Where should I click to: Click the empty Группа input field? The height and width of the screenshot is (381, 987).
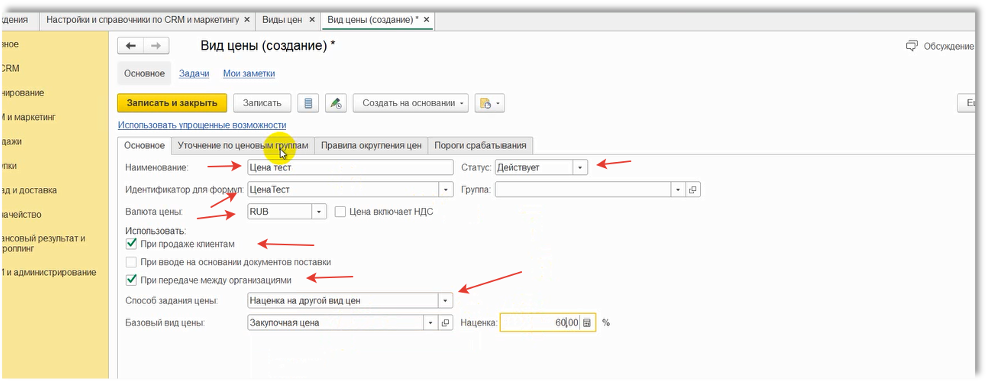coord(584,189)
